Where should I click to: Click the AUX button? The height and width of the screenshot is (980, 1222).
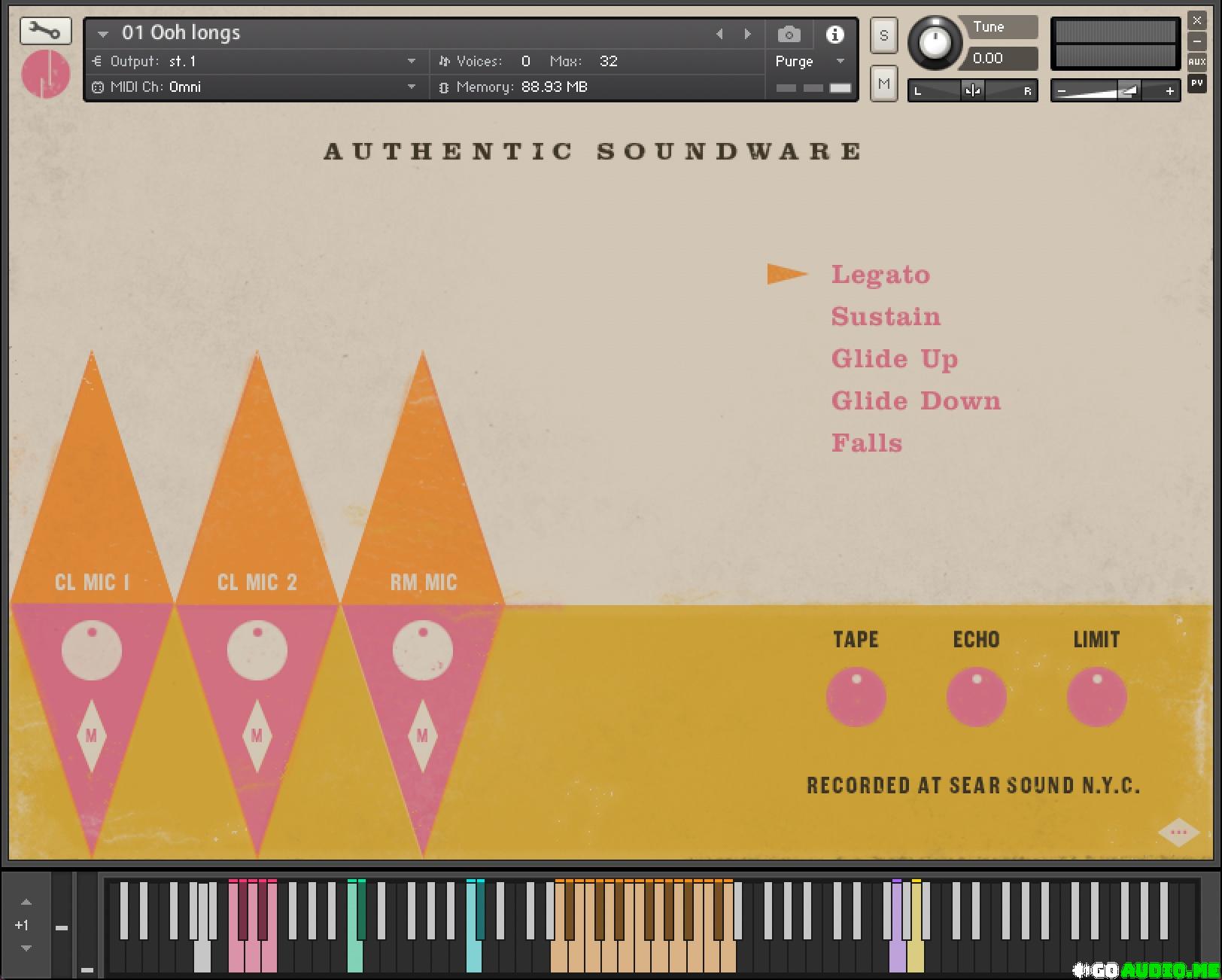[x=1196, y=62]
